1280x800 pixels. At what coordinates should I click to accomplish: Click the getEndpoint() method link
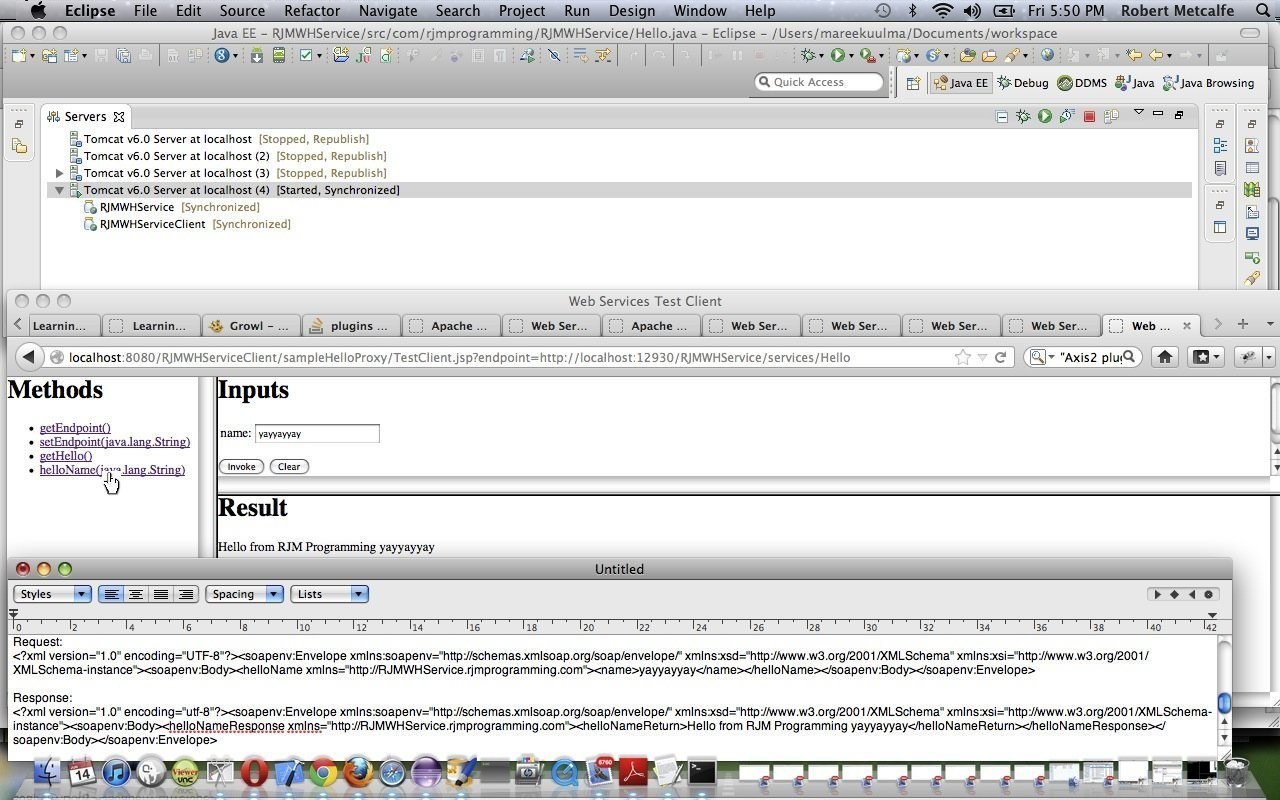75,428
